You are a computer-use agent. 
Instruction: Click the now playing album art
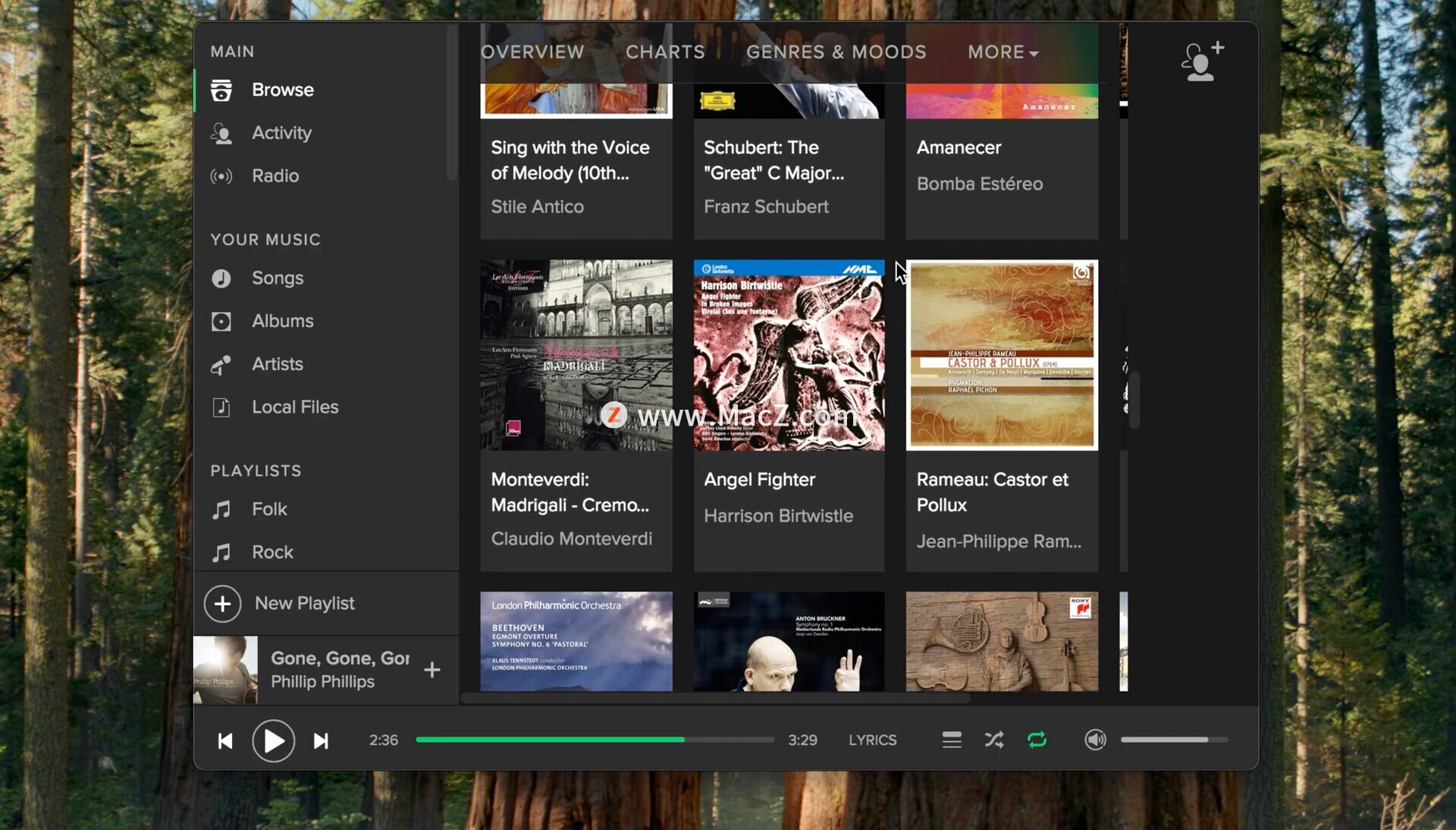pos(225,670)
